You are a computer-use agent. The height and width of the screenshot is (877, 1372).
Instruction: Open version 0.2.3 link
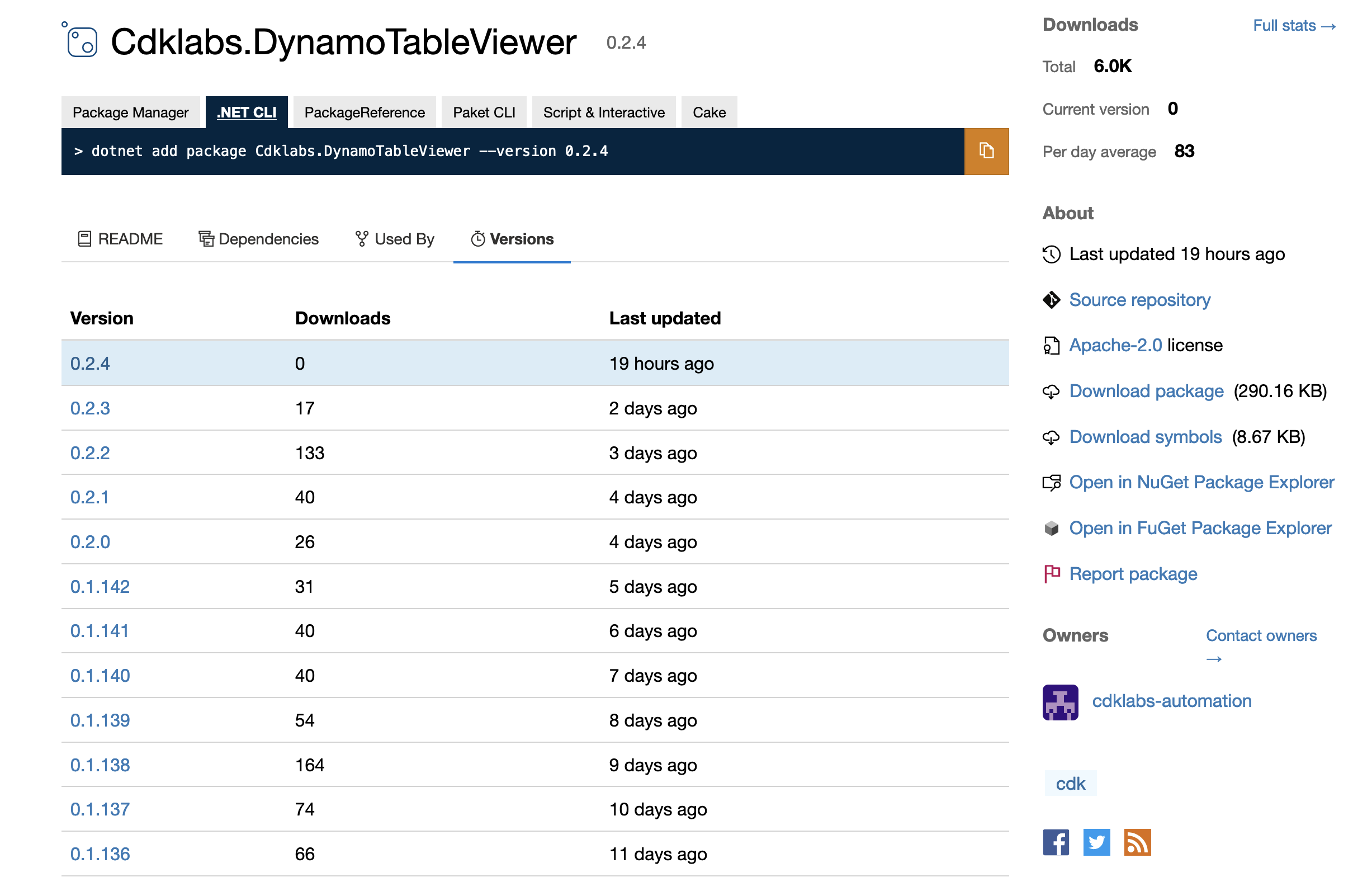click(90, 408)
